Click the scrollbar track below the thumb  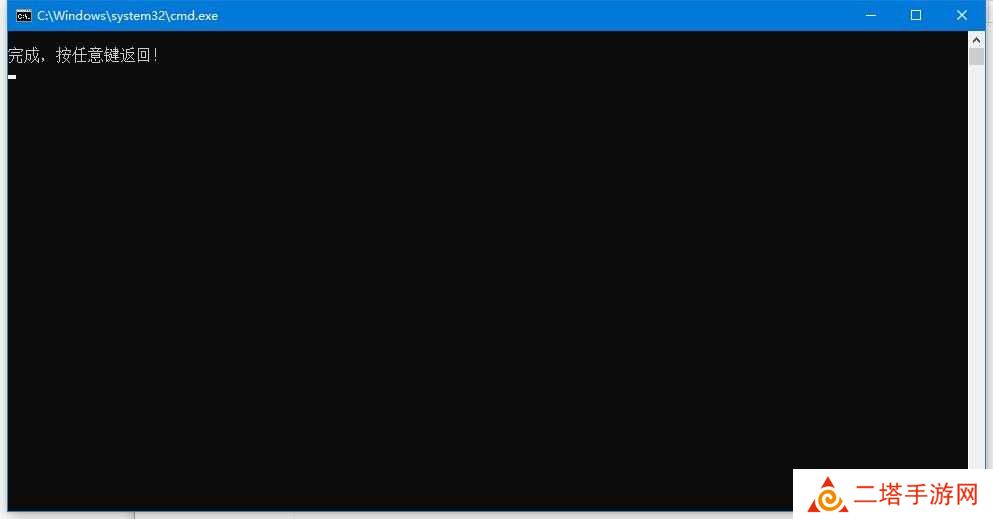[976, 266]
